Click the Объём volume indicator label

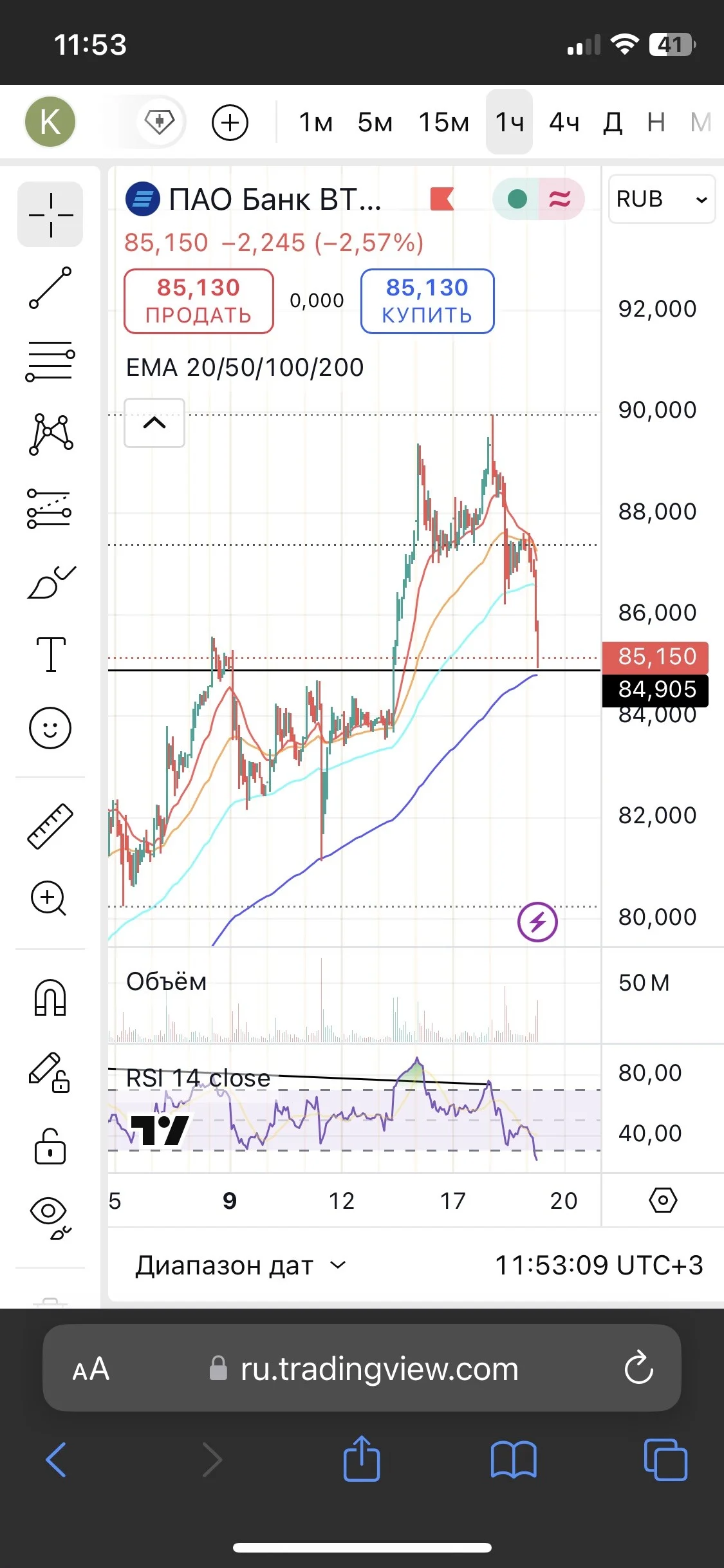tap(167, 982)
